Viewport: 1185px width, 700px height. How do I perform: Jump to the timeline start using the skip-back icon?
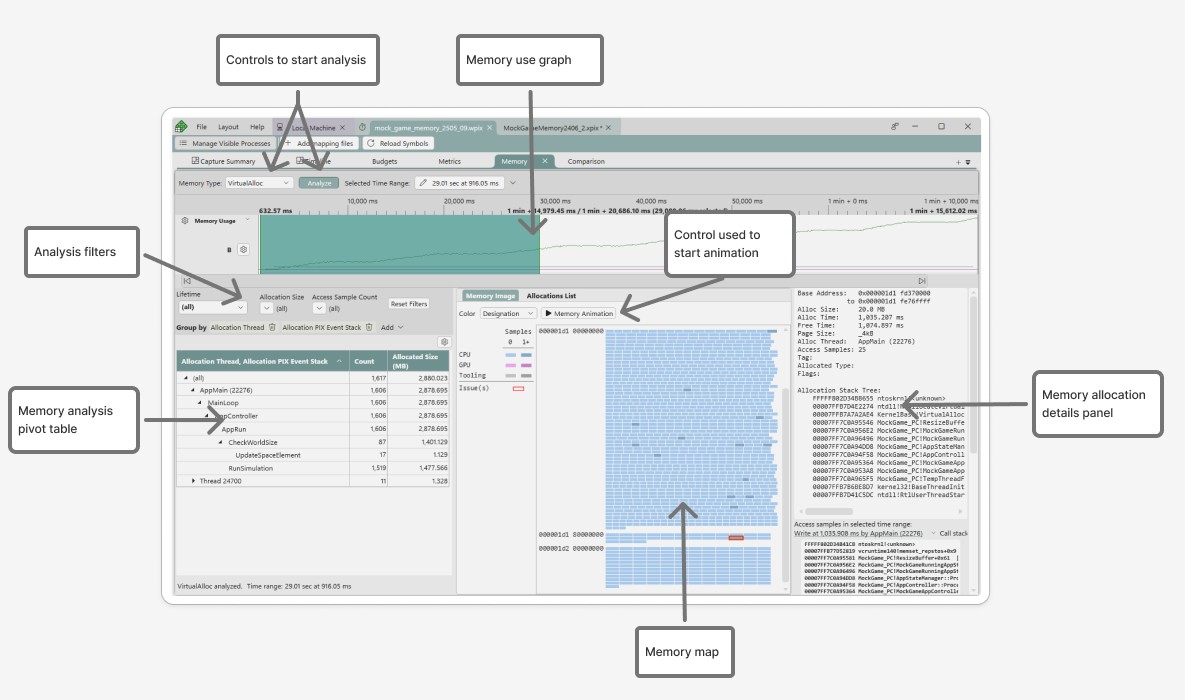[x=187, y=281]
